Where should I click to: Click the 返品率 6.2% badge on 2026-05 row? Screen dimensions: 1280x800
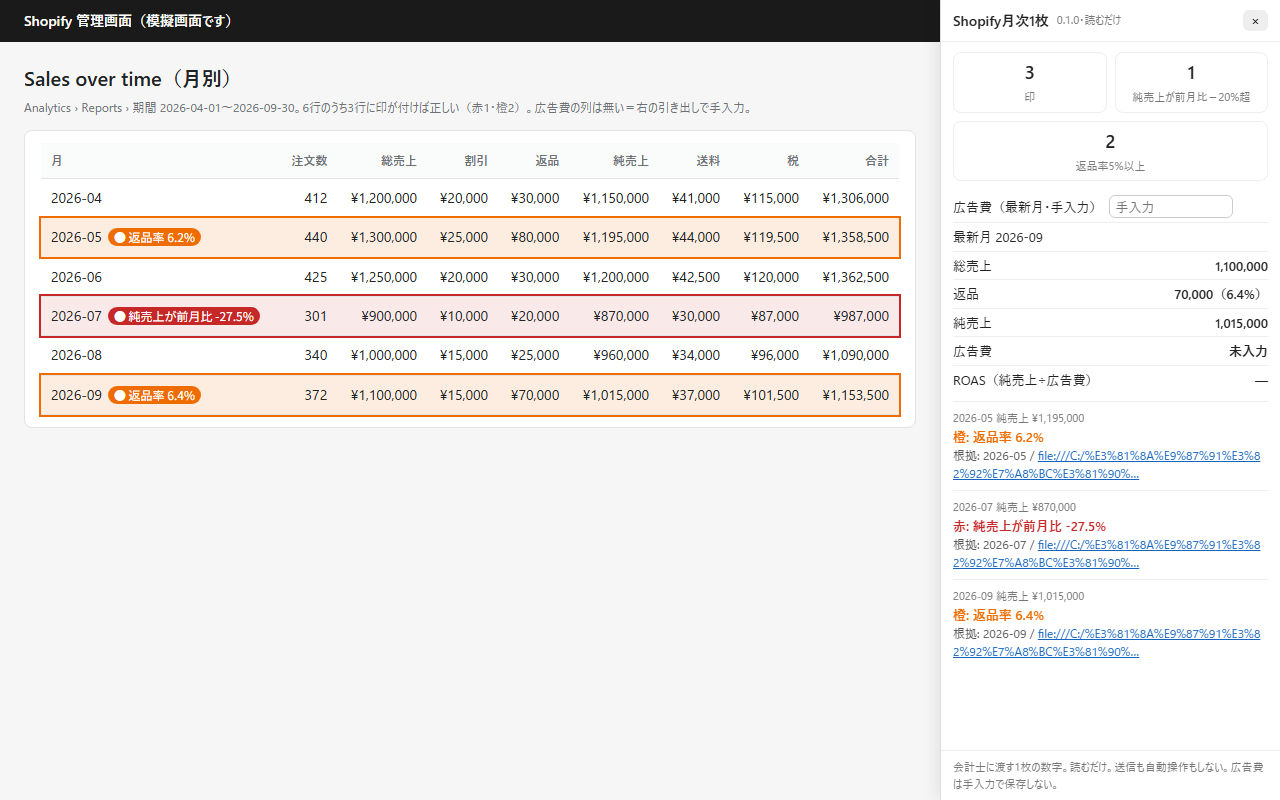(155, 238)
